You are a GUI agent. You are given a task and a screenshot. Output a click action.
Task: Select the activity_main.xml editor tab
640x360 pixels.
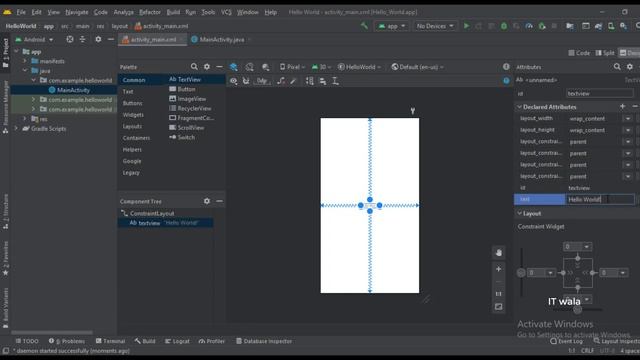152,40
